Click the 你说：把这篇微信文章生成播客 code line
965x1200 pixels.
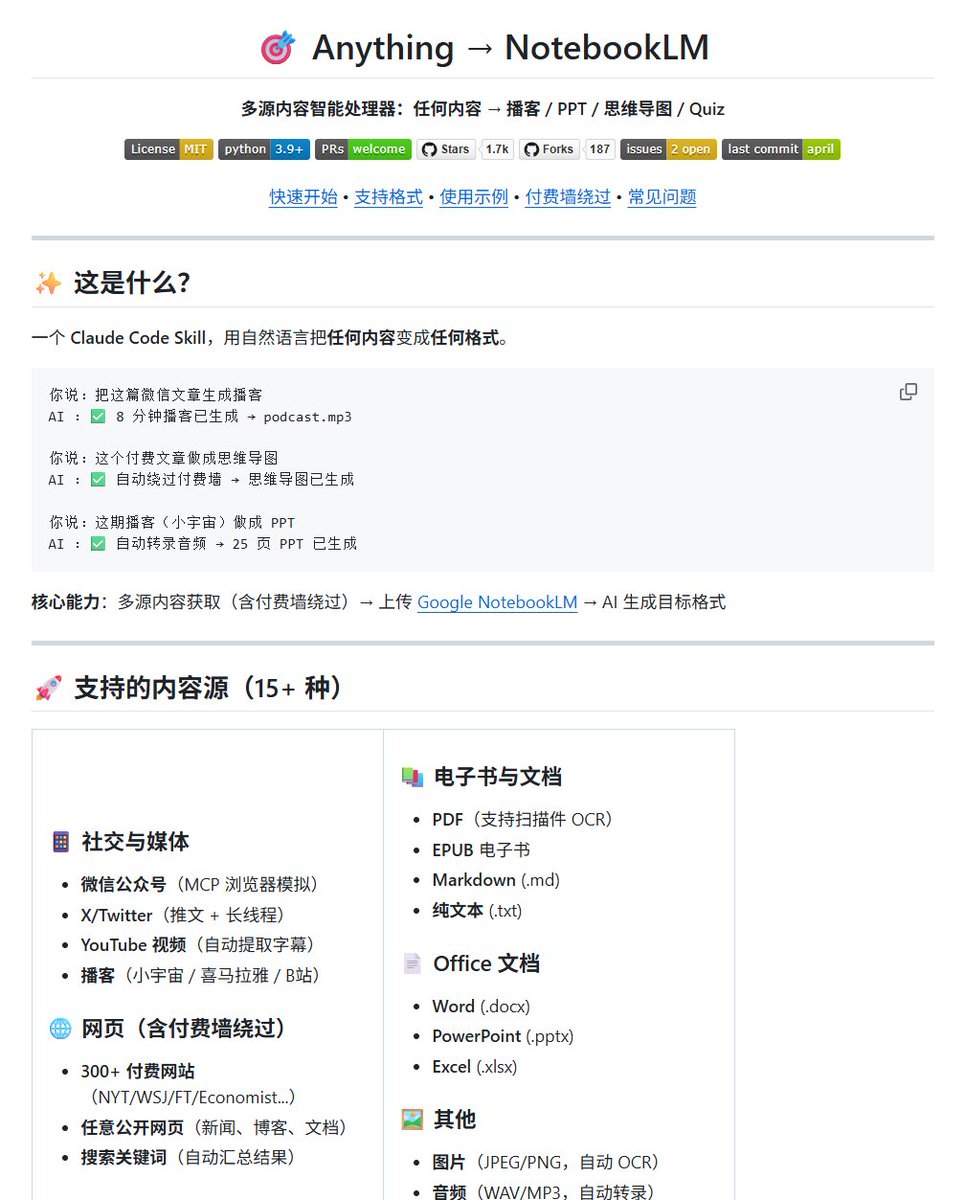[x=156, y=395]
